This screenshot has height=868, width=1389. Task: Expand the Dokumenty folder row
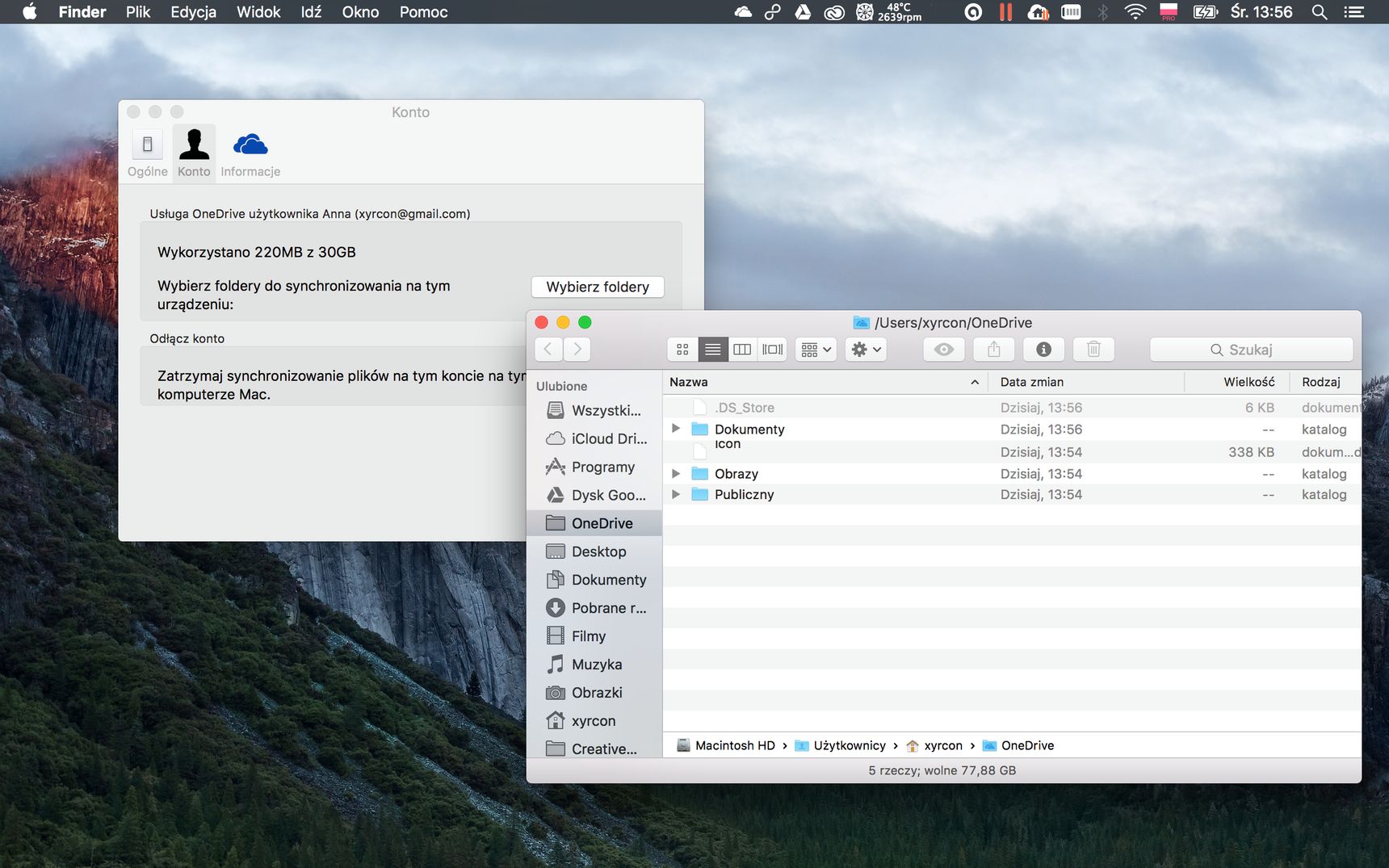click(676, 429)
